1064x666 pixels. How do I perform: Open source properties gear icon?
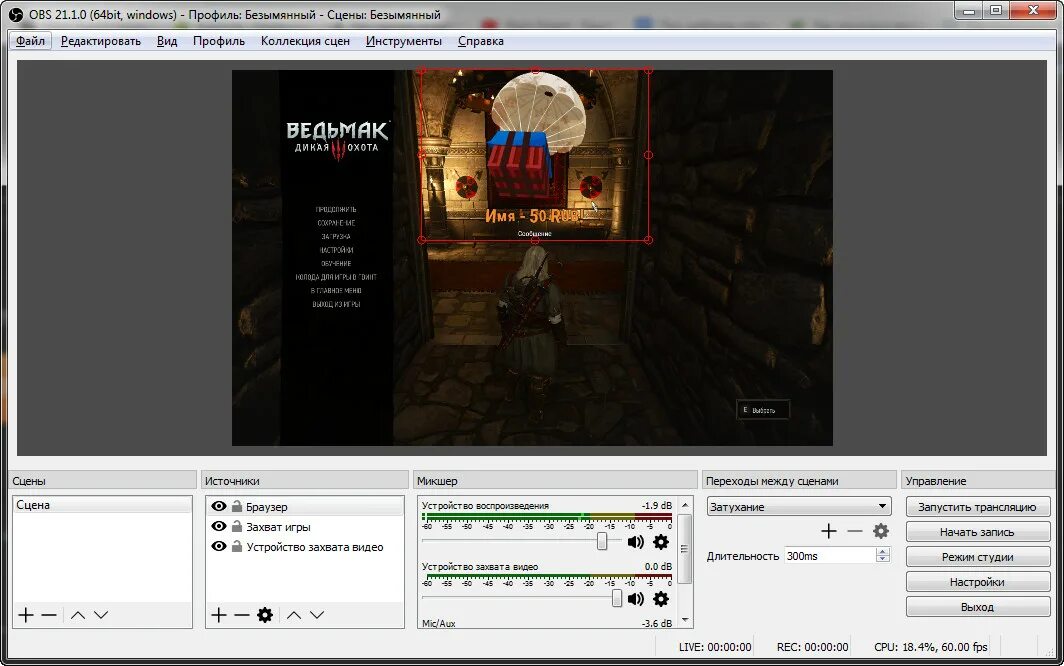click(265, 615)
